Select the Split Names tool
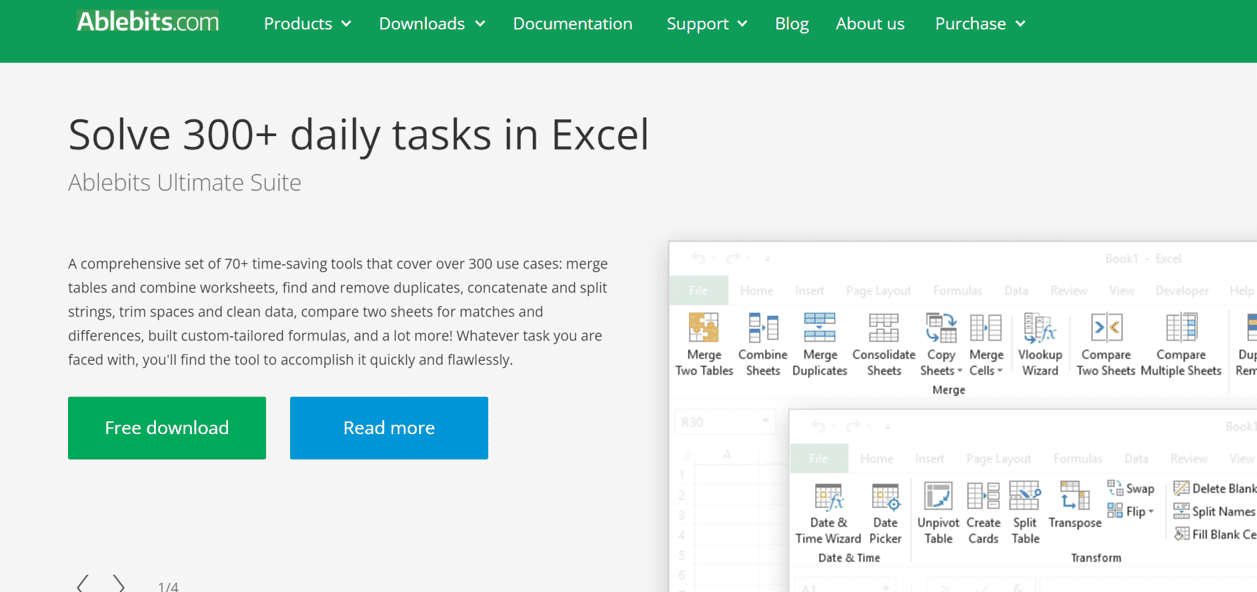Image resolution: width=1257 pixels, height=592 pixels. tap(1214, 511)
